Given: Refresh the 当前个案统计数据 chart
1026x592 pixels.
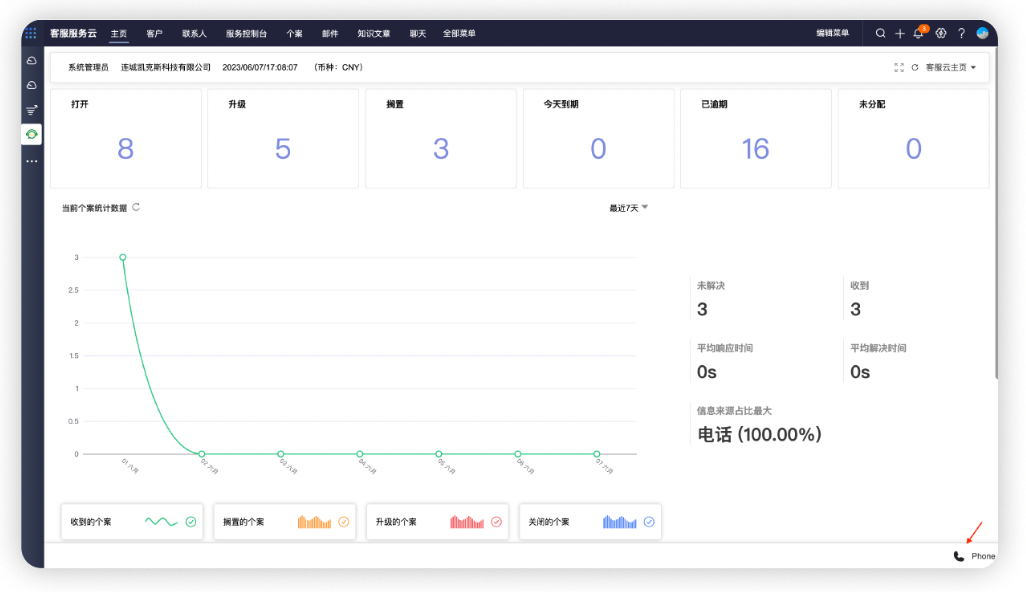Looking at the screenshot, I should point(136,207).
